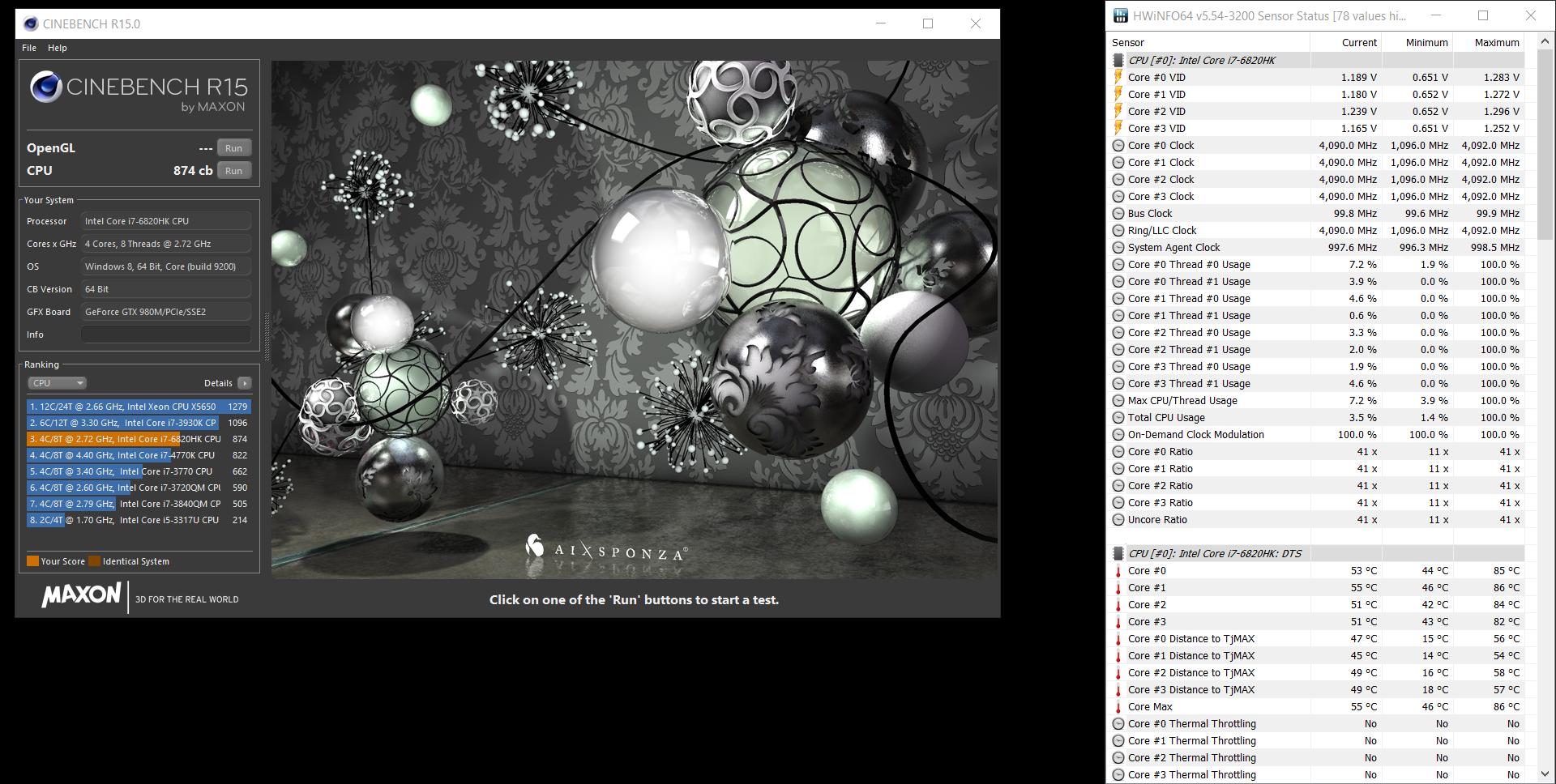Select ranking entry Intel Core i7-4770K

click(x=139, y=455)
